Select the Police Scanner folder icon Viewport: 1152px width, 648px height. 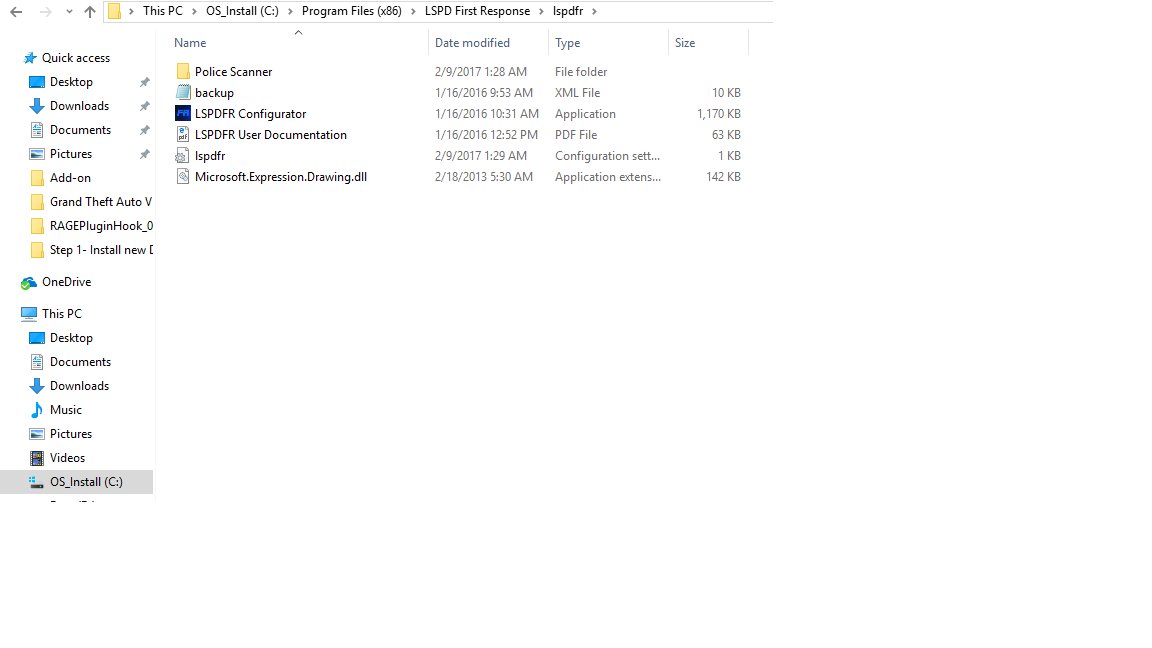click(x=183, y=71)
